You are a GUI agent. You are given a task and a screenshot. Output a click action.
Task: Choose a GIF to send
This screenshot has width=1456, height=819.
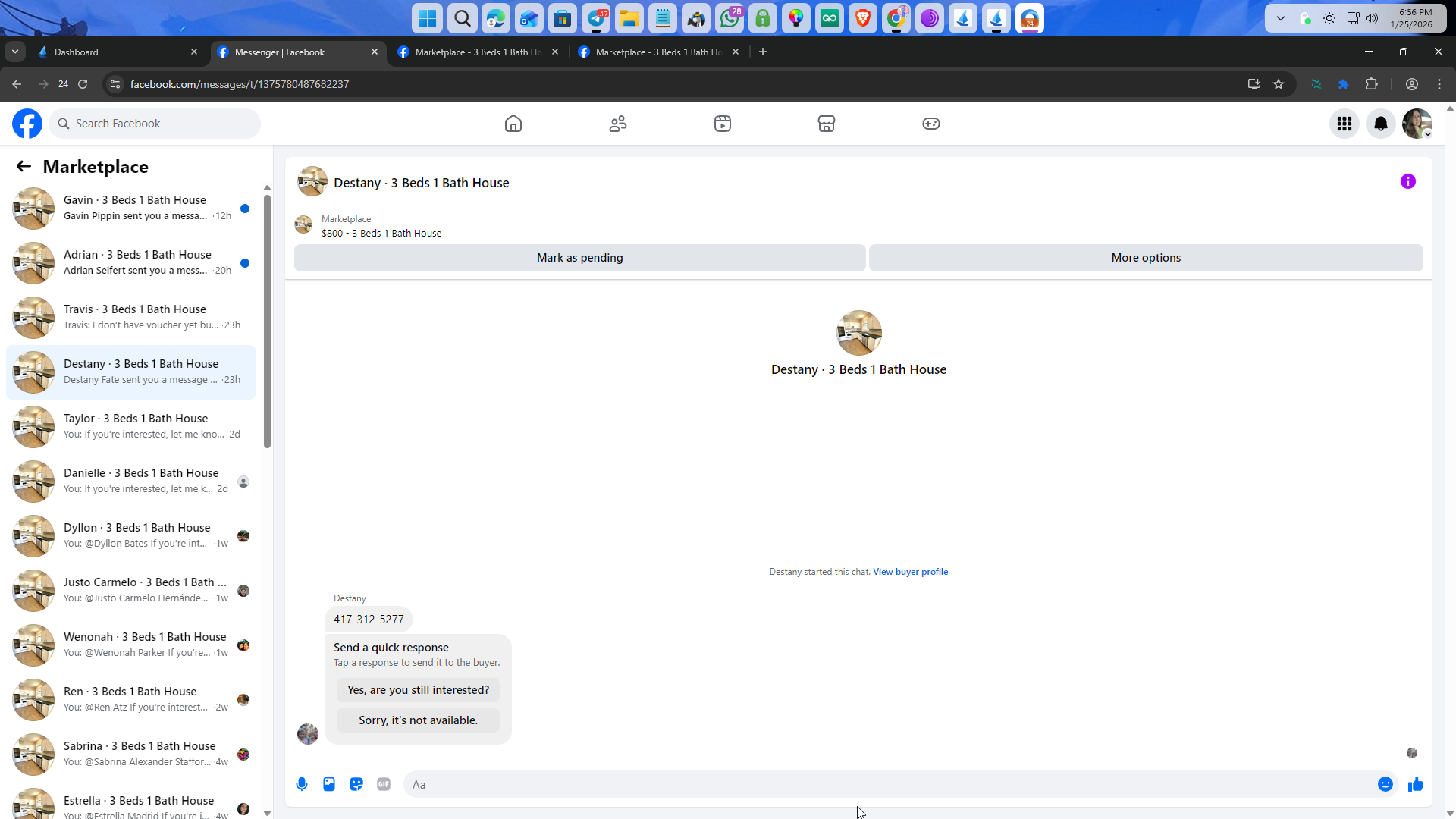pyautogui.click(x=384, y=784)
